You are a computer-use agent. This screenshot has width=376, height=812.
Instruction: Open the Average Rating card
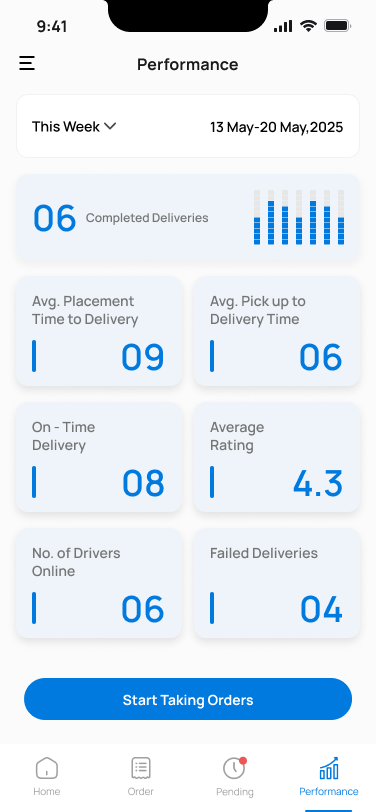(x=277, y=457)
